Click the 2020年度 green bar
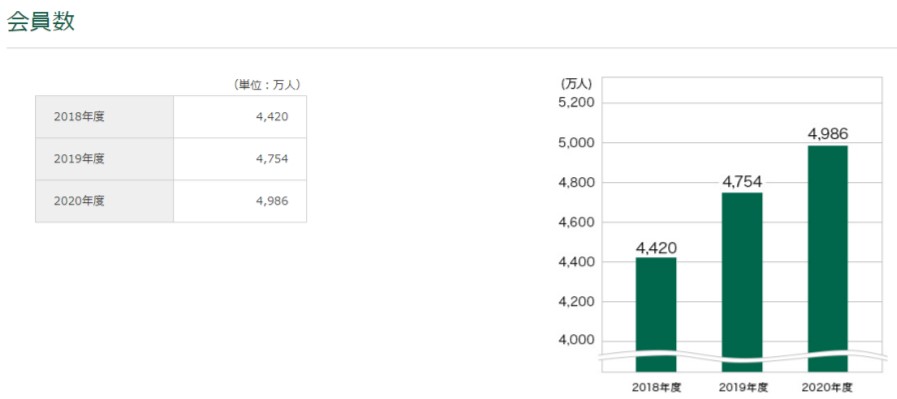 coord(828,258)
